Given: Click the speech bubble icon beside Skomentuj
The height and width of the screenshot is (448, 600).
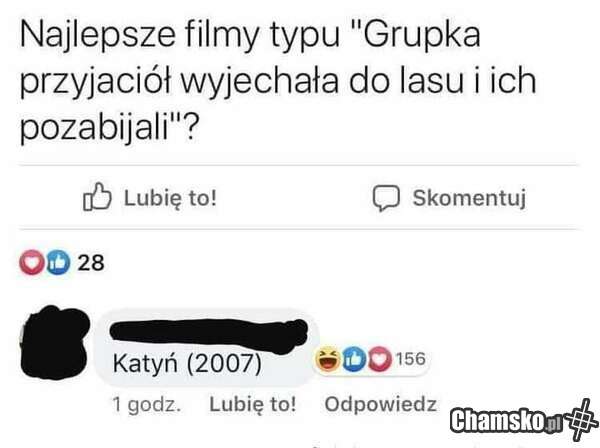Looking at the screenshot, I should coord(386,198).
